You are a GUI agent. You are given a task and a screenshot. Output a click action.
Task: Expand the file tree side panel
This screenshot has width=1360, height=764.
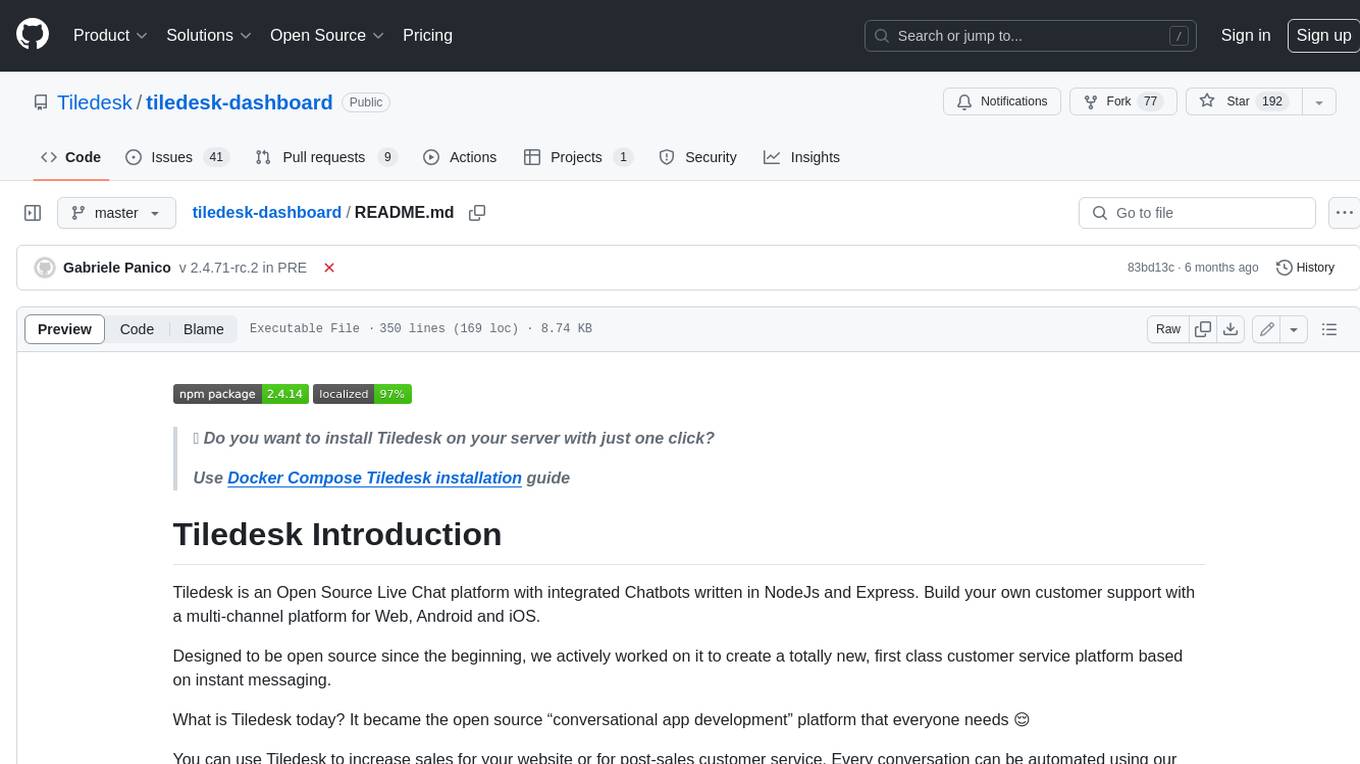coord(32,213)
